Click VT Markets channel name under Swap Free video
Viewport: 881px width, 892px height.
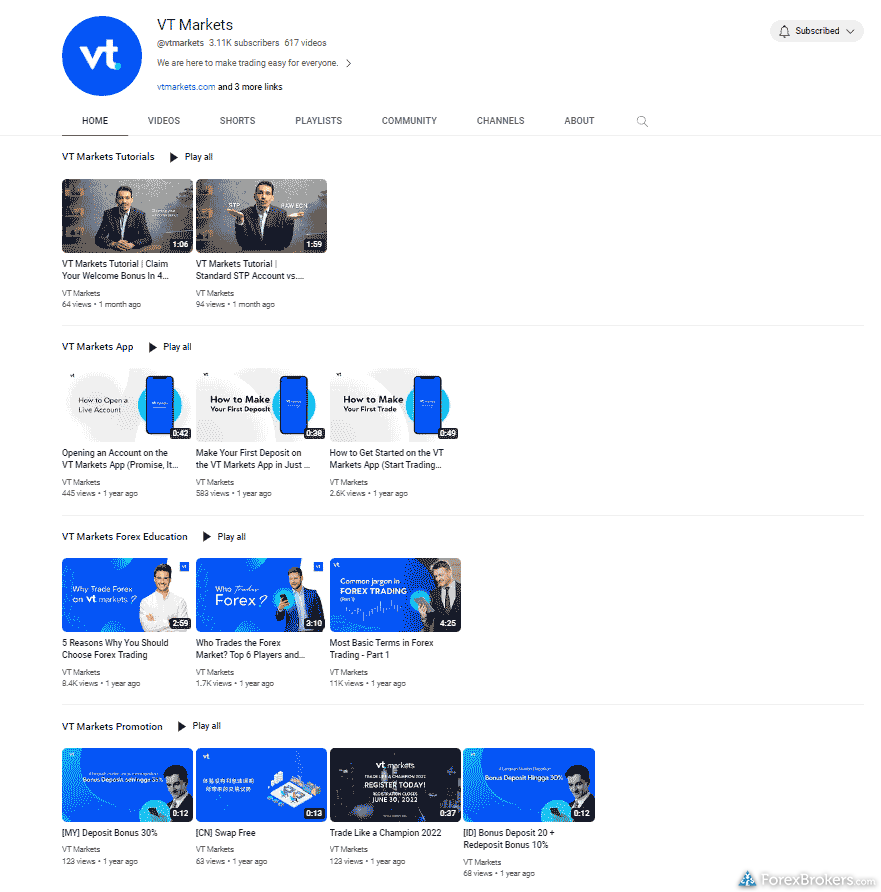coord(215,849)
